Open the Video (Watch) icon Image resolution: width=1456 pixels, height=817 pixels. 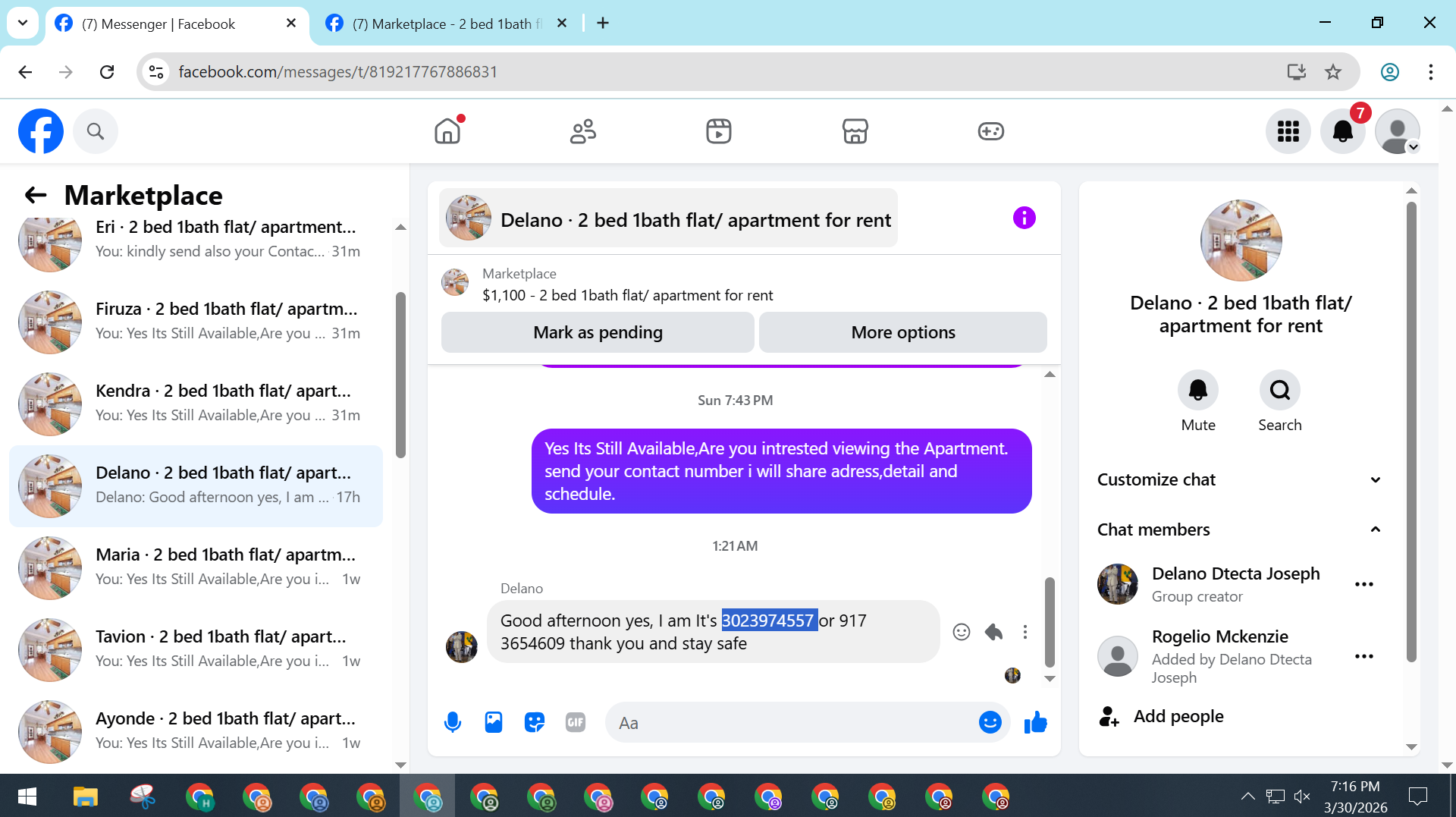tap(719, 131)
